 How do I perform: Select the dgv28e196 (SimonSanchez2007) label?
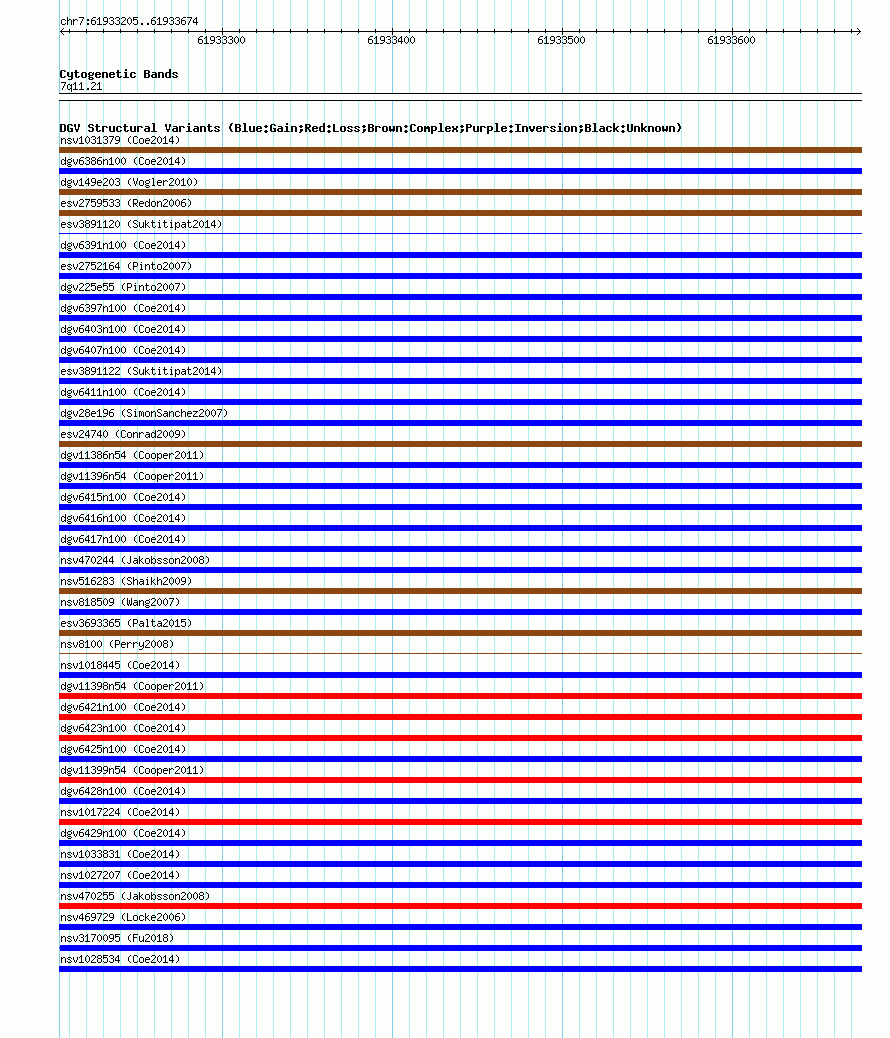point(144,413)
